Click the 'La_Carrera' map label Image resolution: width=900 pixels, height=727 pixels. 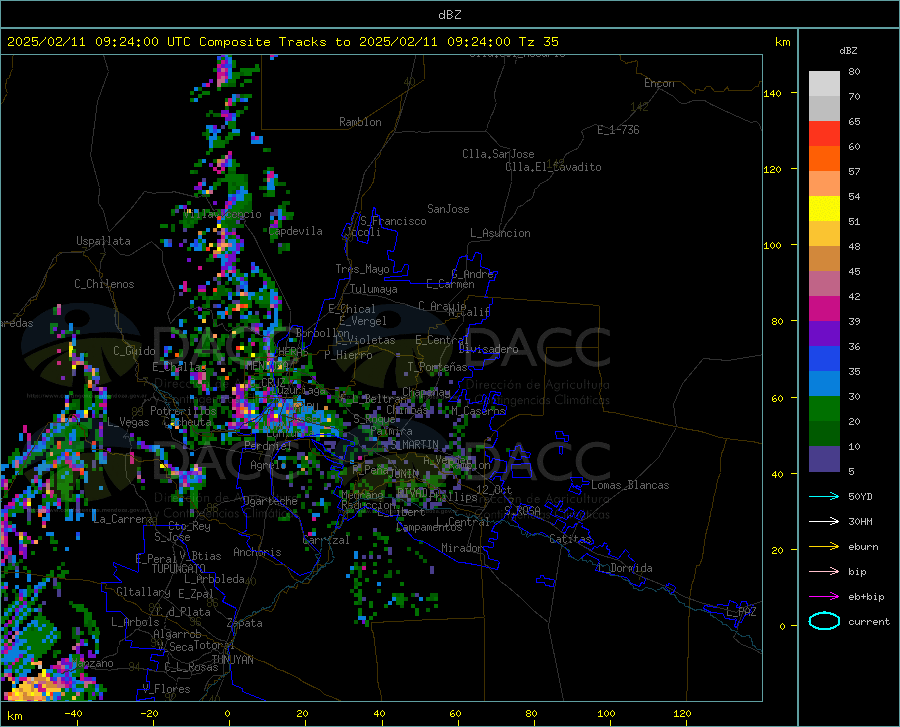[x=123, y=519]
